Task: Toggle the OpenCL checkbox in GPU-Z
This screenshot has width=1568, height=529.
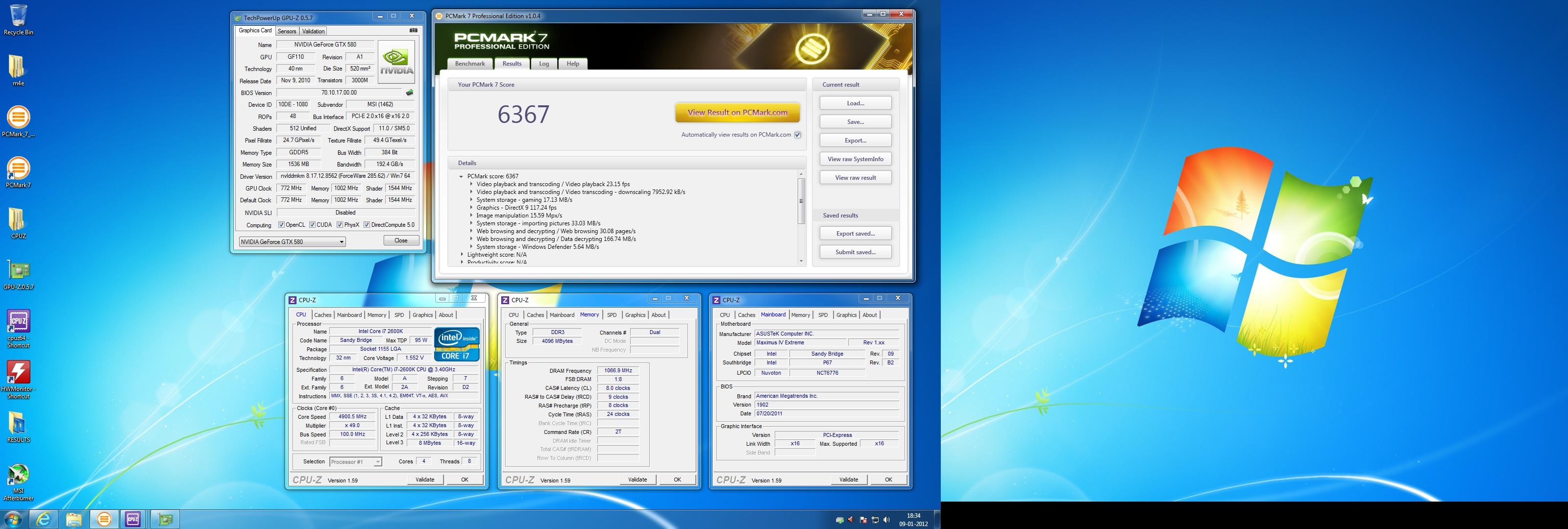Action: 281,225
